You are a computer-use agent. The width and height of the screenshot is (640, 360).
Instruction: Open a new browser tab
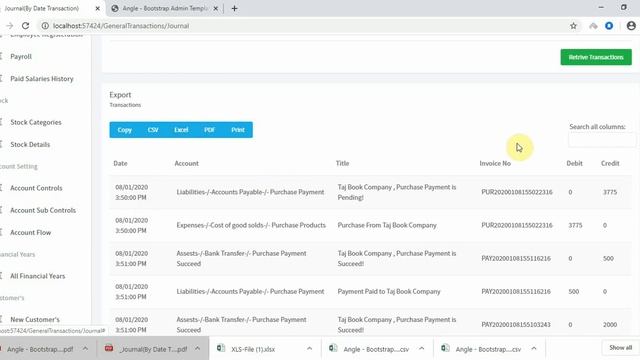[x=234, y=8]
